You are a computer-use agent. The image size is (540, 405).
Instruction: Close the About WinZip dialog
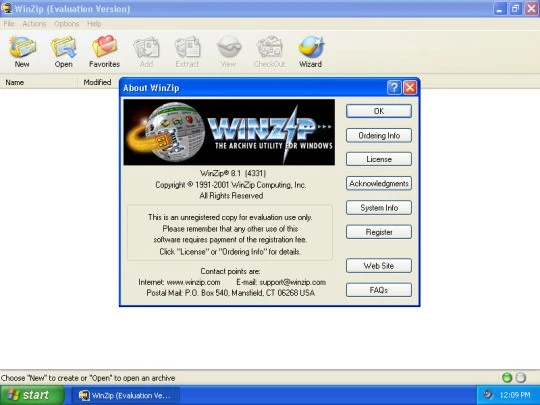[x=409, y=88]
